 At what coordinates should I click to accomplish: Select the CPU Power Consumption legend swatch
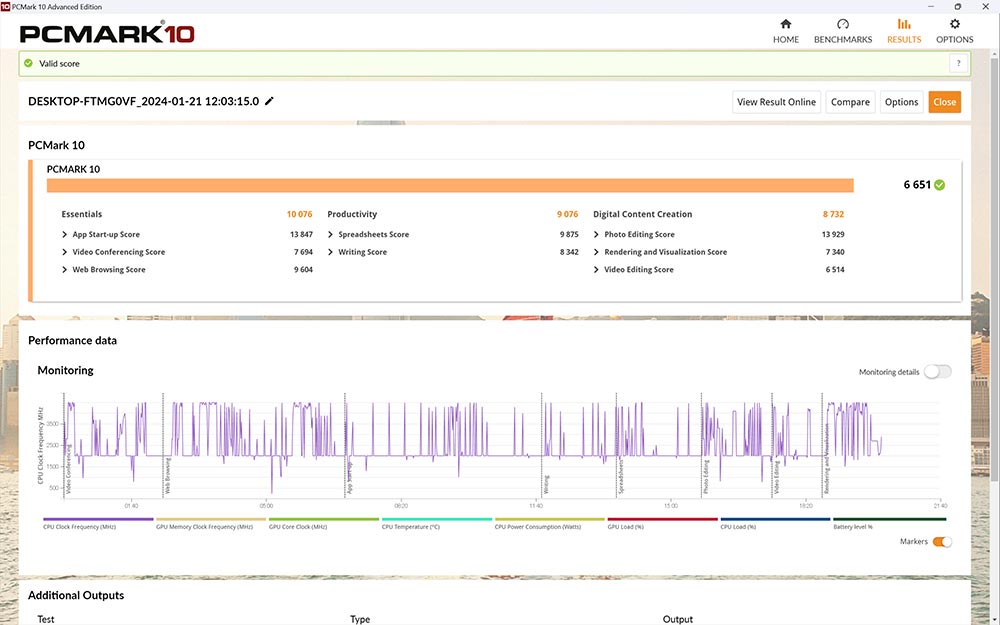550,519
